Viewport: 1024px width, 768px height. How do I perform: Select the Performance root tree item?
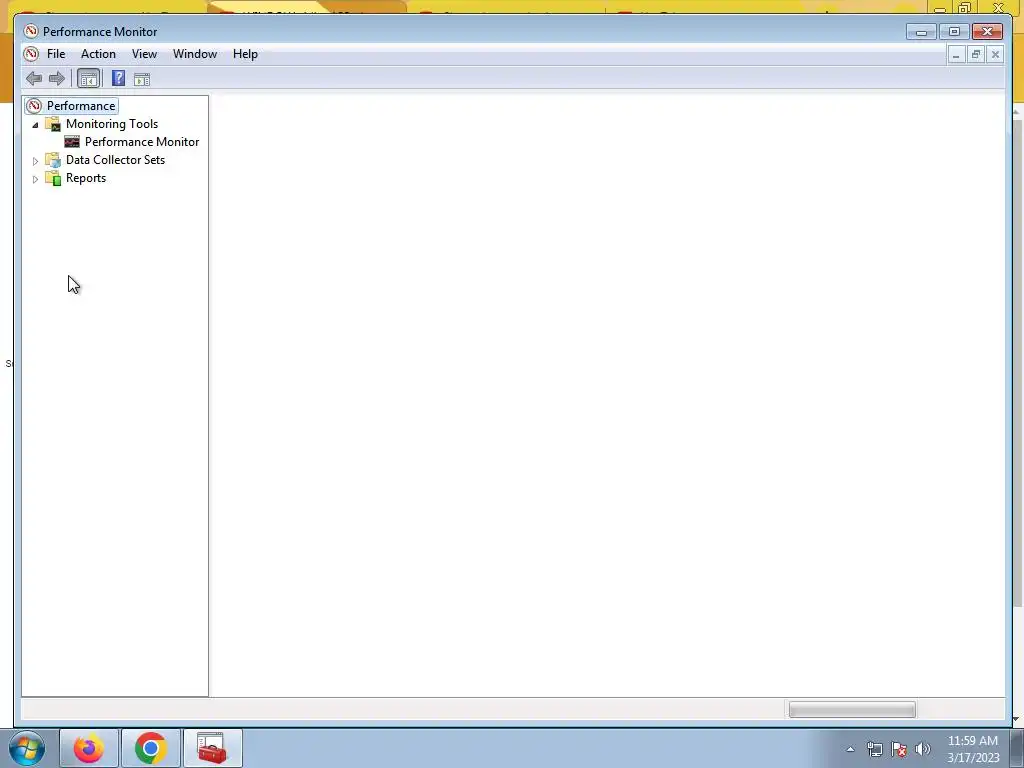tap(81, 106)
